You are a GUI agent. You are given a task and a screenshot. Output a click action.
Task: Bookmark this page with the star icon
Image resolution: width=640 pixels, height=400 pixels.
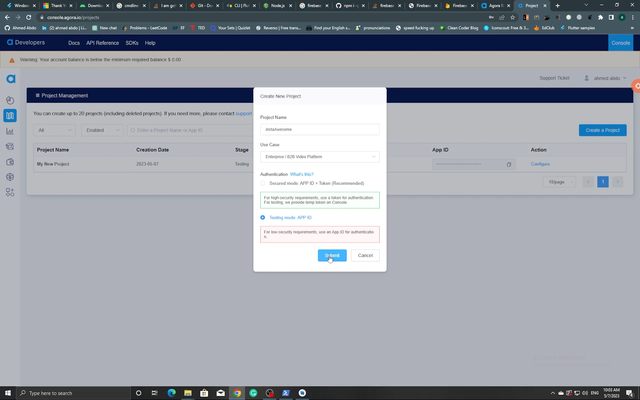point(513,18)
